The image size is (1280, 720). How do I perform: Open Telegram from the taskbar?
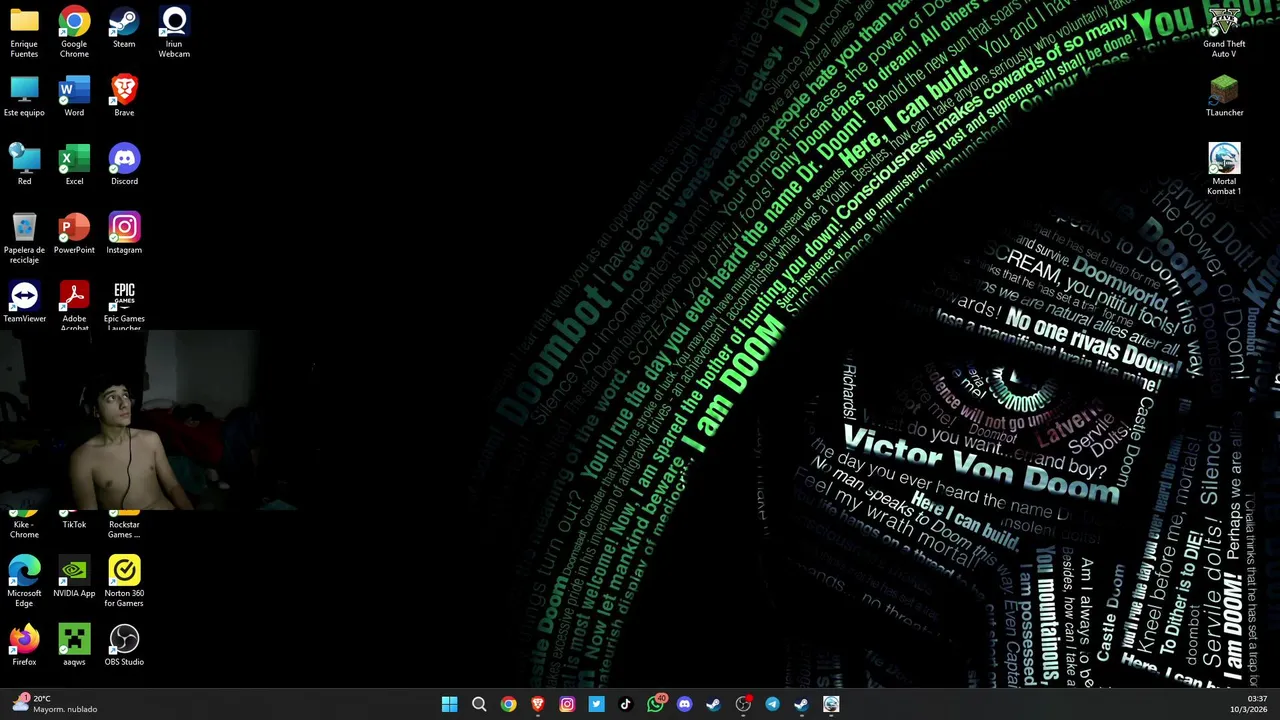tap(772, 704)
